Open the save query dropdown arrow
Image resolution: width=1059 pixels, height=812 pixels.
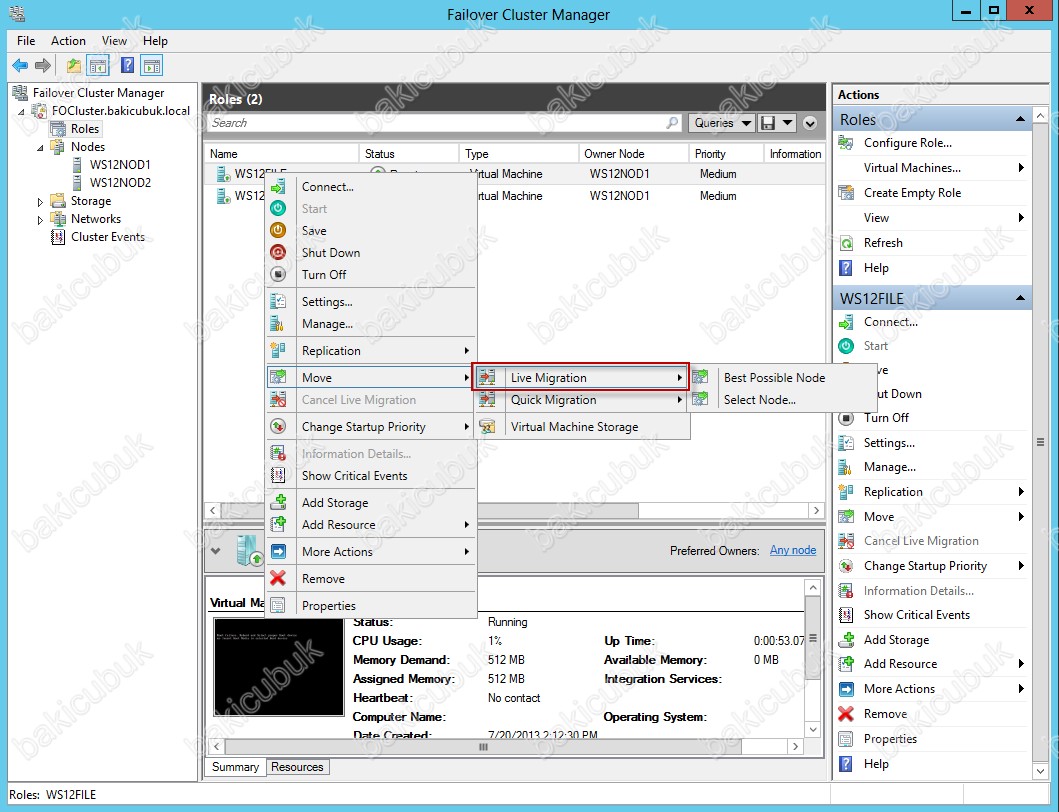tap(787, 123)
